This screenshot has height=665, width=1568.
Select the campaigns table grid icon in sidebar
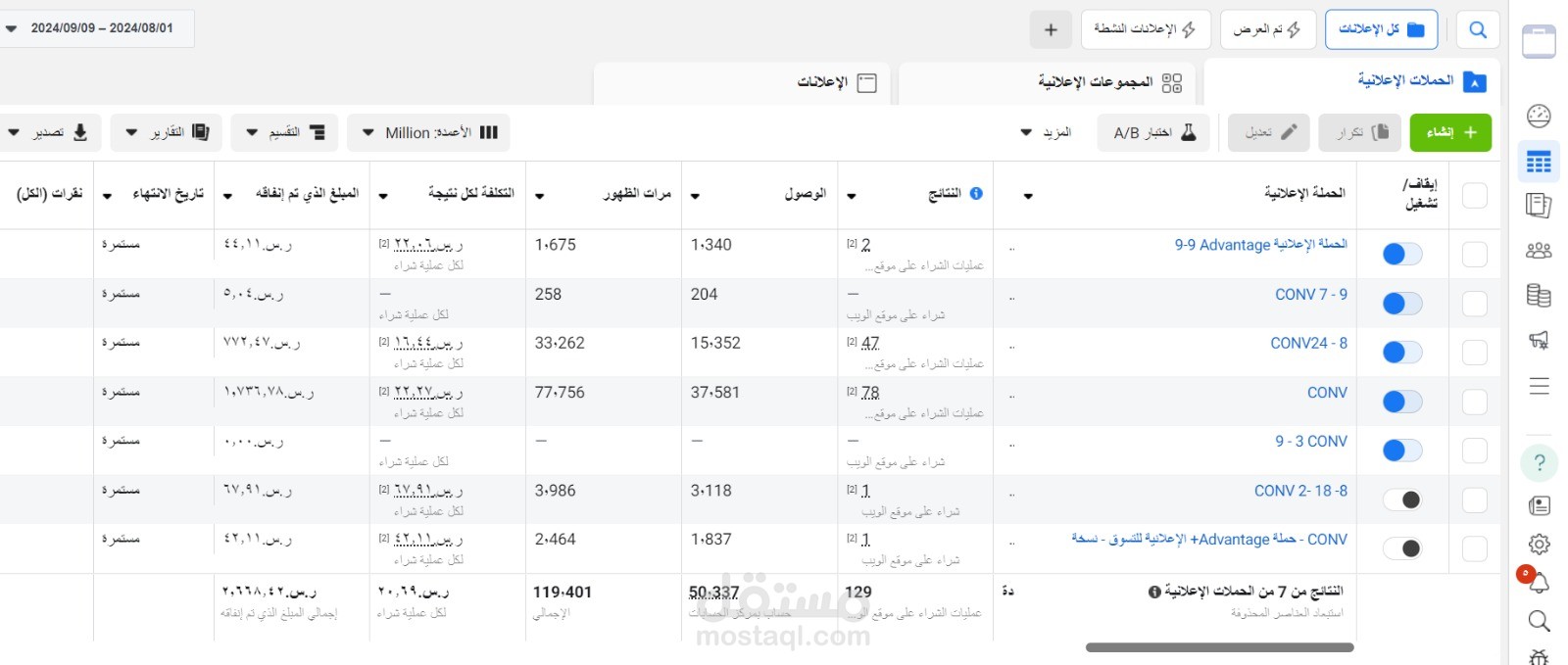point(1539,162)
